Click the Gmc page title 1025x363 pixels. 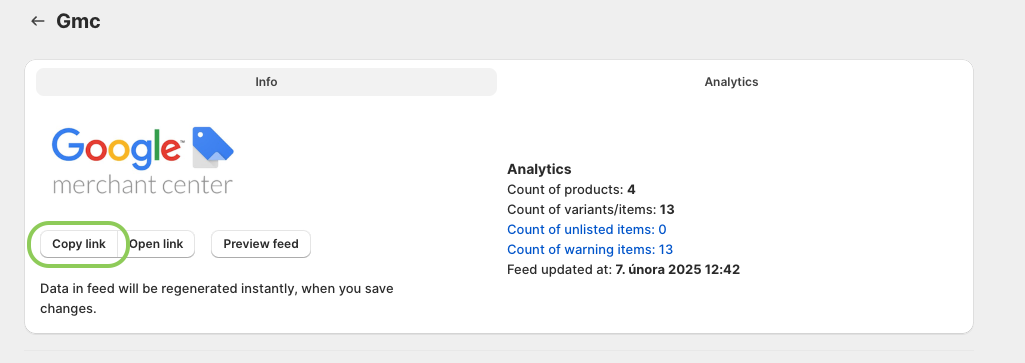coord(78,21)
